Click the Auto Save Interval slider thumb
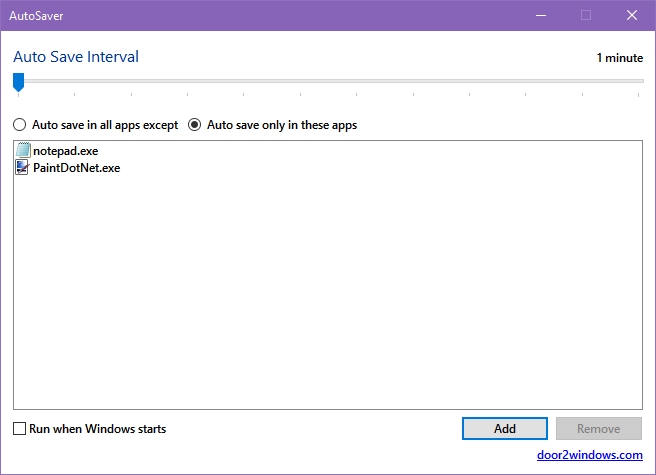656x475 pixels. 18,82
